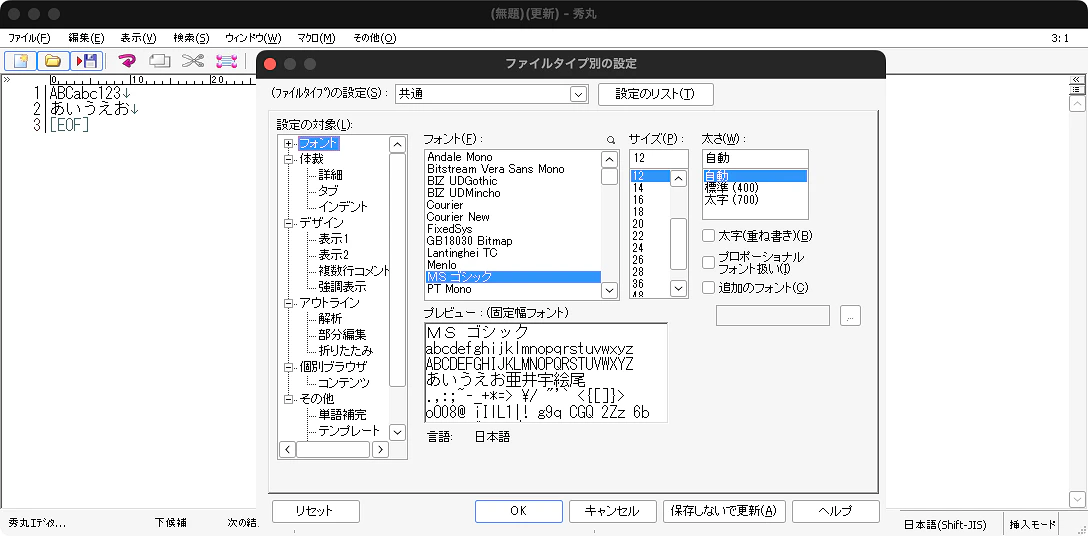Click the リセット button
Screen dimensions: 1088x536
316,511
